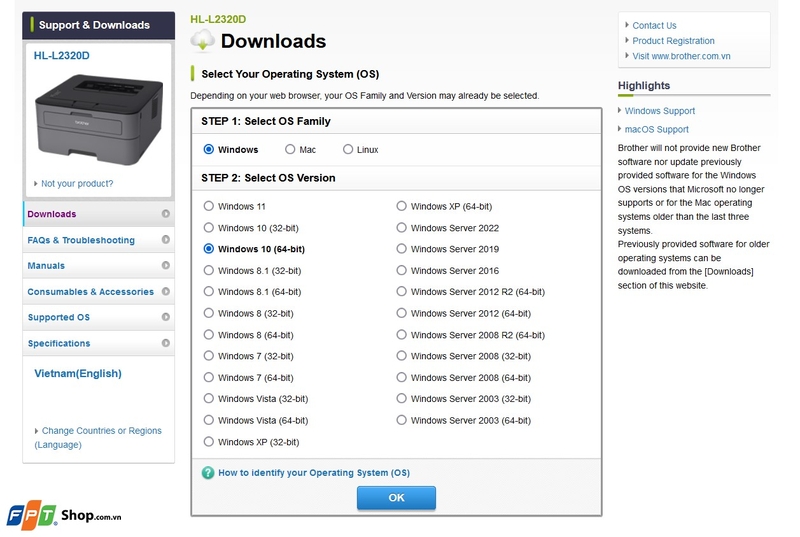Click arrow icon on Consumables & Accessories
Image resolution: width=800 pixels, height=537 pixels.
pyautogui.click(x=166, y=291)
